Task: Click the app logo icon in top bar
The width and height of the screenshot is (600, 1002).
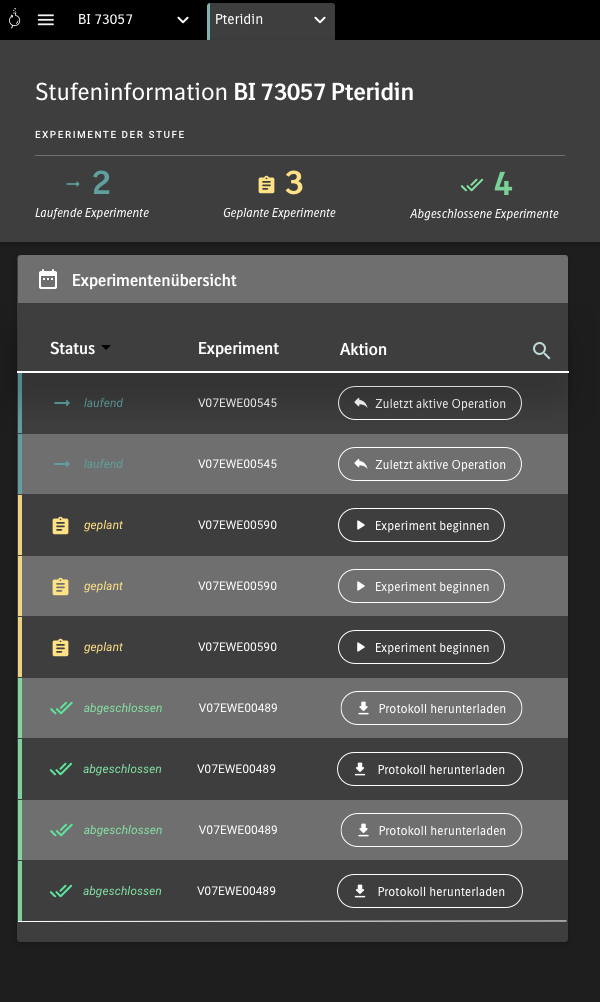Action: [14, 20]
